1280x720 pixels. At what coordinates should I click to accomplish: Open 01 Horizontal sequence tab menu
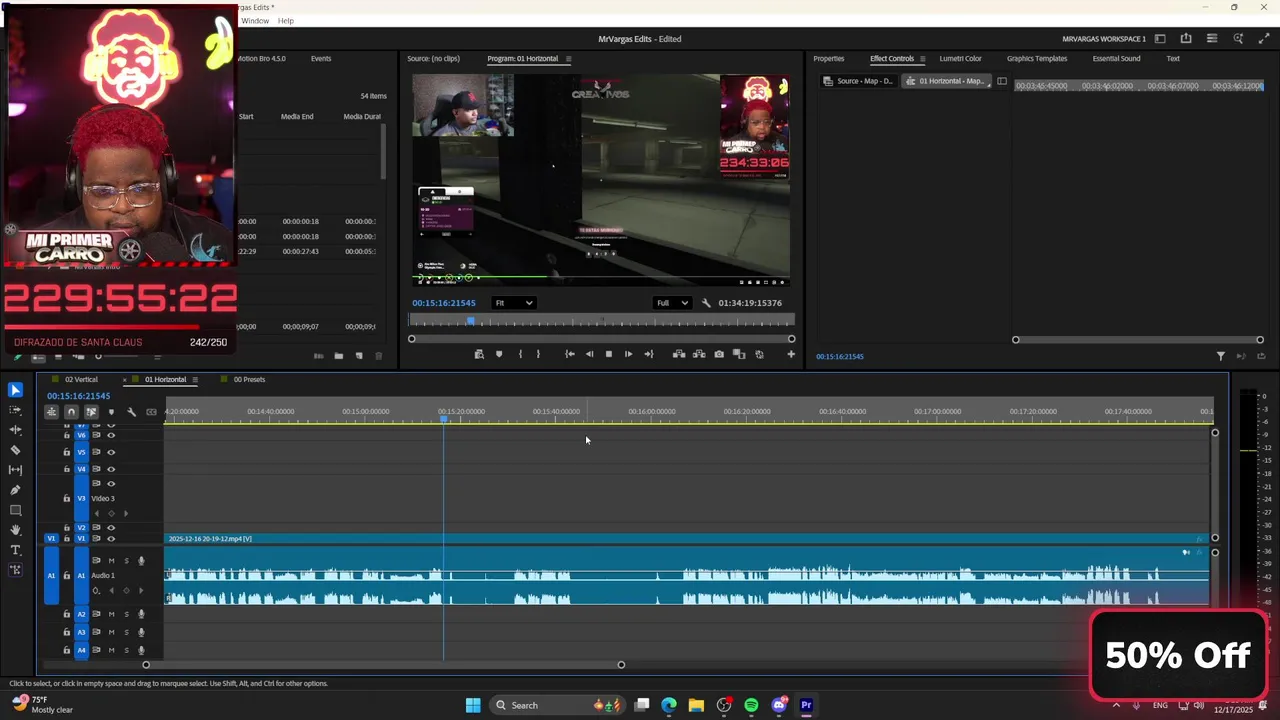195,380
